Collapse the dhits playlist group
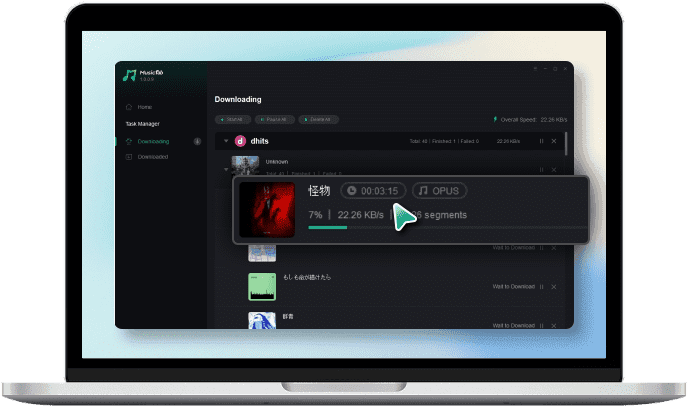This screenshot has width=688, height=410. (226, 141)
